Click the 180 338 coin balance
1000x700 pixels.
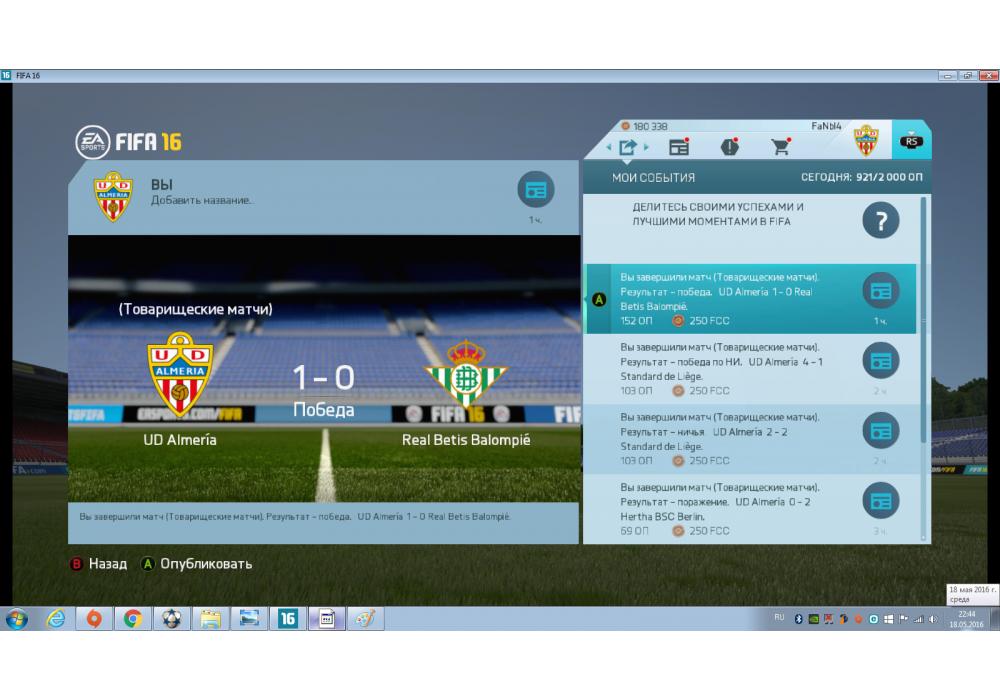(x=645, y=126)
